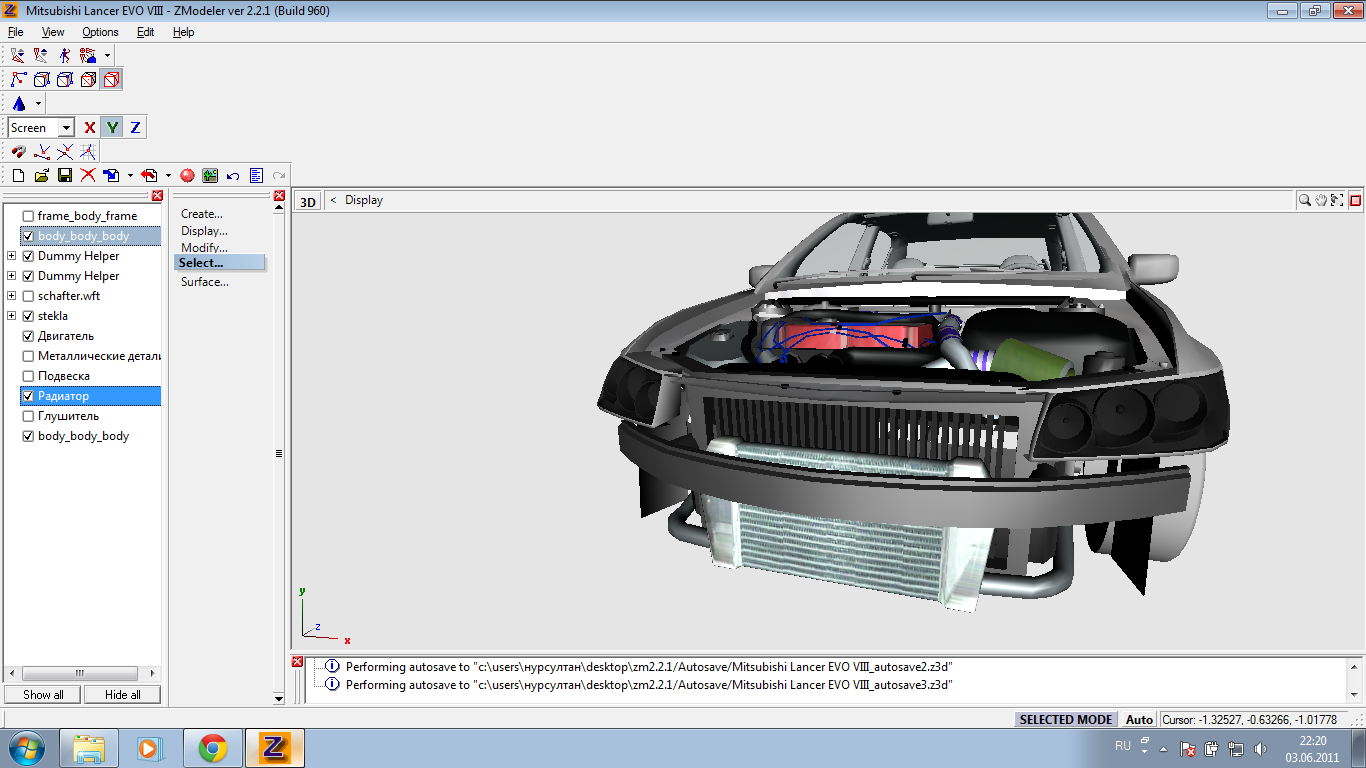Check the Металлические детали checkbox
Screen dimensions: 1366x768
[28, 356]
